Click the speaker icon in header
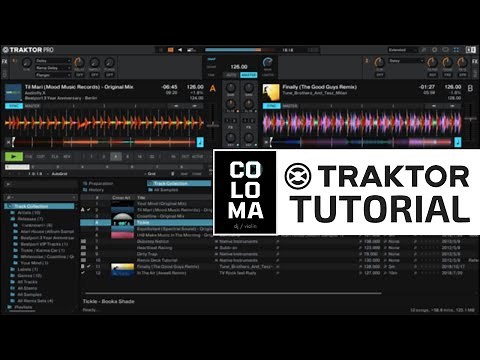Image resolution: width=480 pixels, height=360 pixels. (x=180, y=50)
